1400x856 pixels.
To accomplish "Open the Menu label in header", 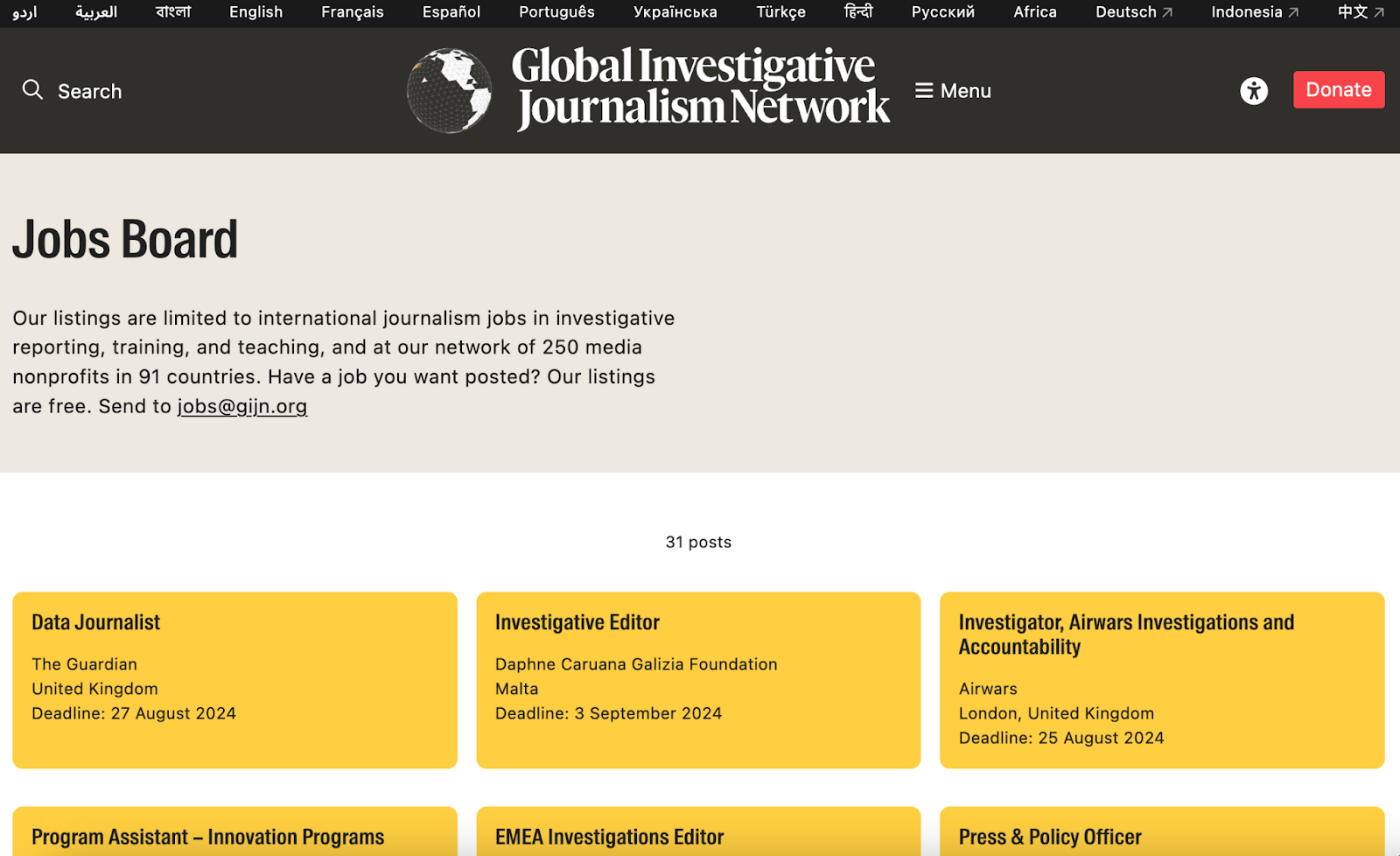I will click(966, 91).
